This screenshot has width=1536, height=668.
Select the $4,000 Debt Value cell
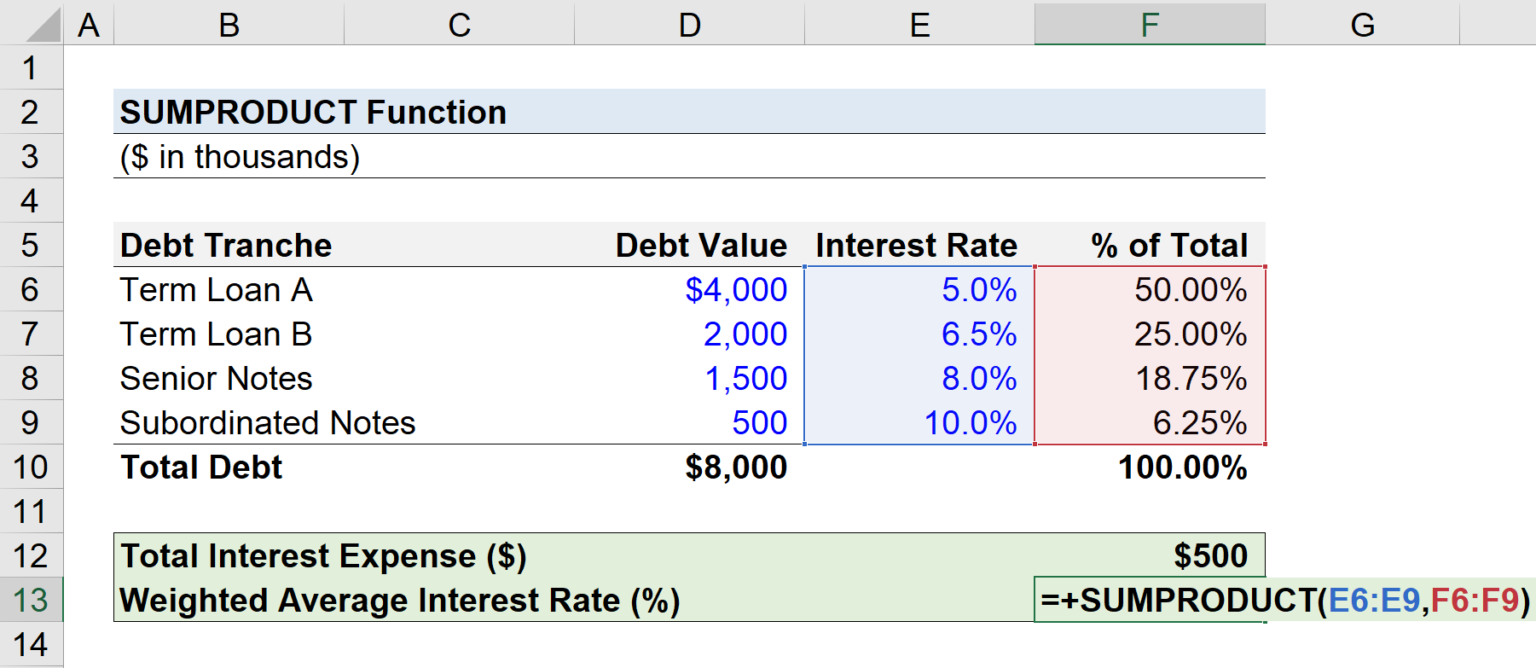pos(690,289)
